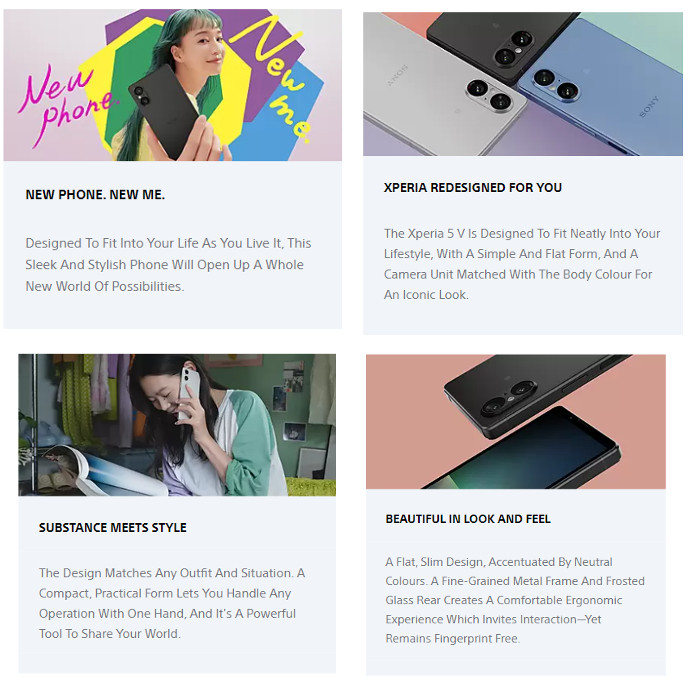The height and width of the screenshot is (700, 700).
Task: Click the pink handwritten 'New phone' lettering
Action: coord(67,105)
